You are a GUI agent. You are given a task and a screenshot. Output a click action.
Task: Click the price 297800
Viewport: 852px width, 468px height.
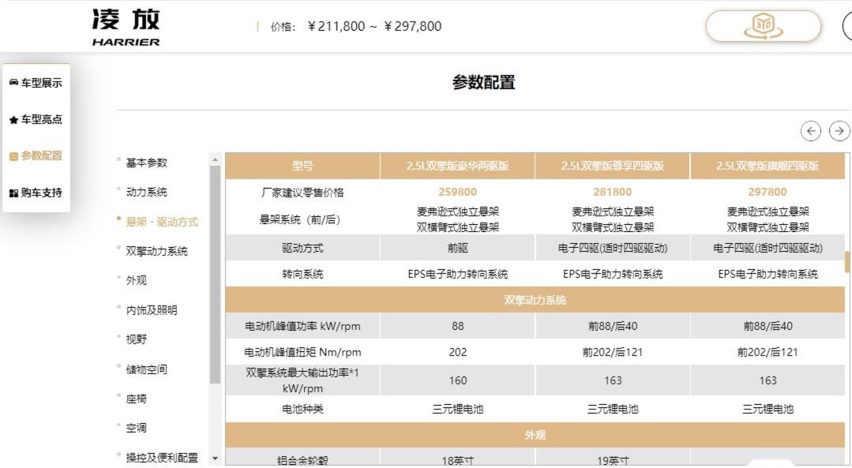767,192
